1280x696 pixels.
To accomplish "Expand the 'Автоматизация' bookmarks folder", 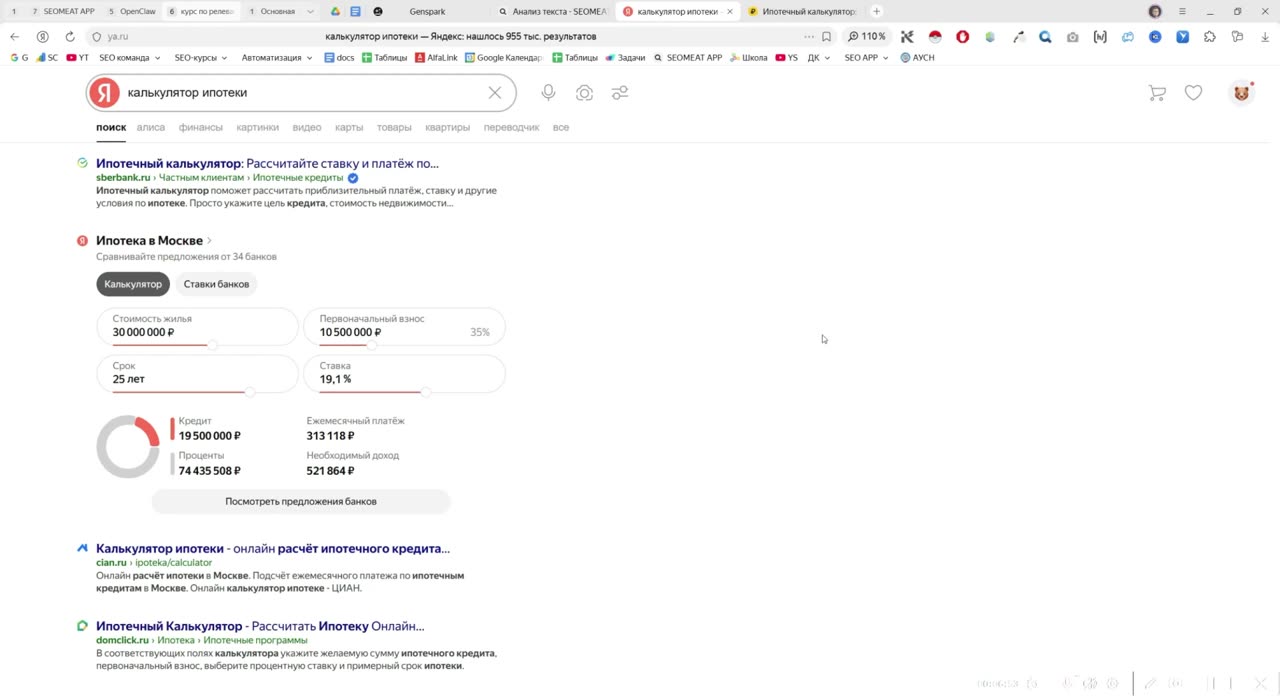I will point(277,58).
